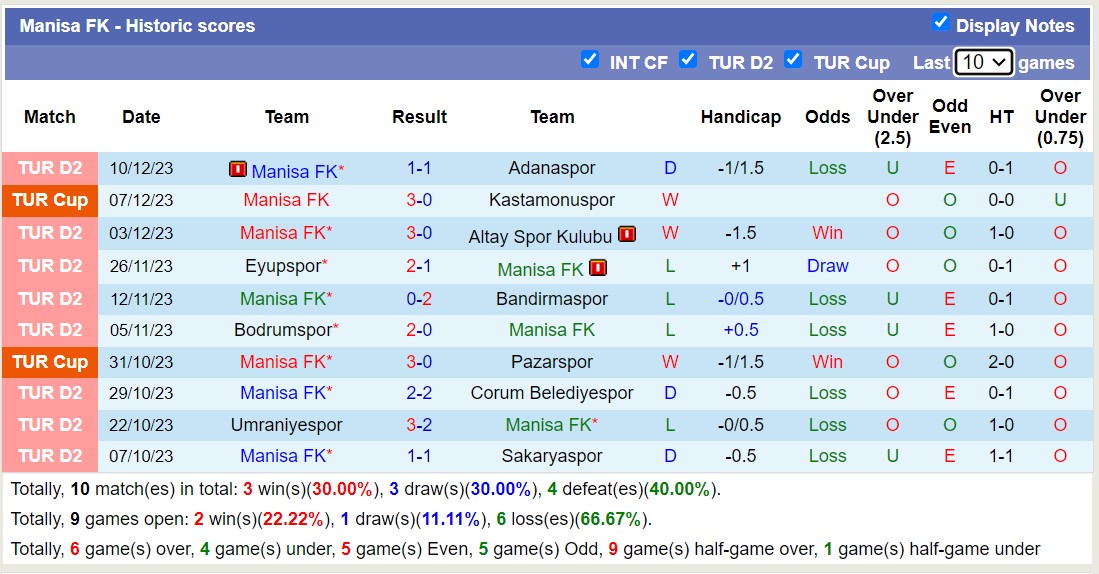Toggle the INT CF filter checkbox
This screenshot has width=1099, height=574.
(x=590, y=60)
